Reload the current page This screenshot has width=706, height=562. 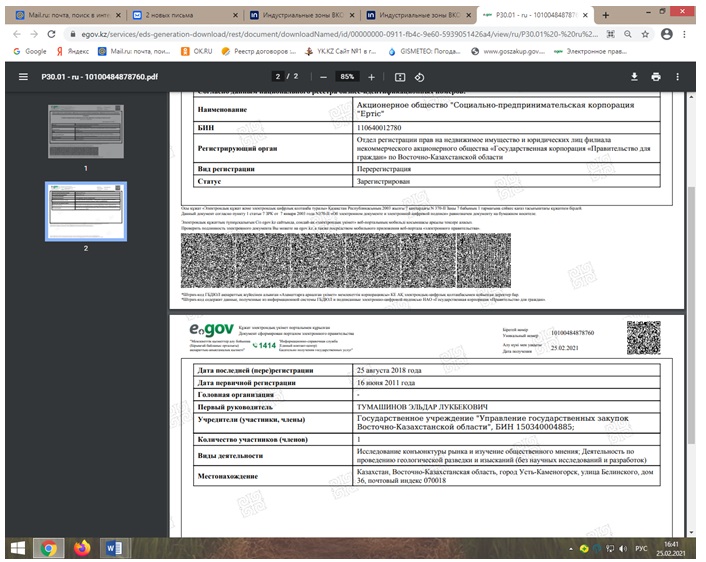[x=51, y=34]
